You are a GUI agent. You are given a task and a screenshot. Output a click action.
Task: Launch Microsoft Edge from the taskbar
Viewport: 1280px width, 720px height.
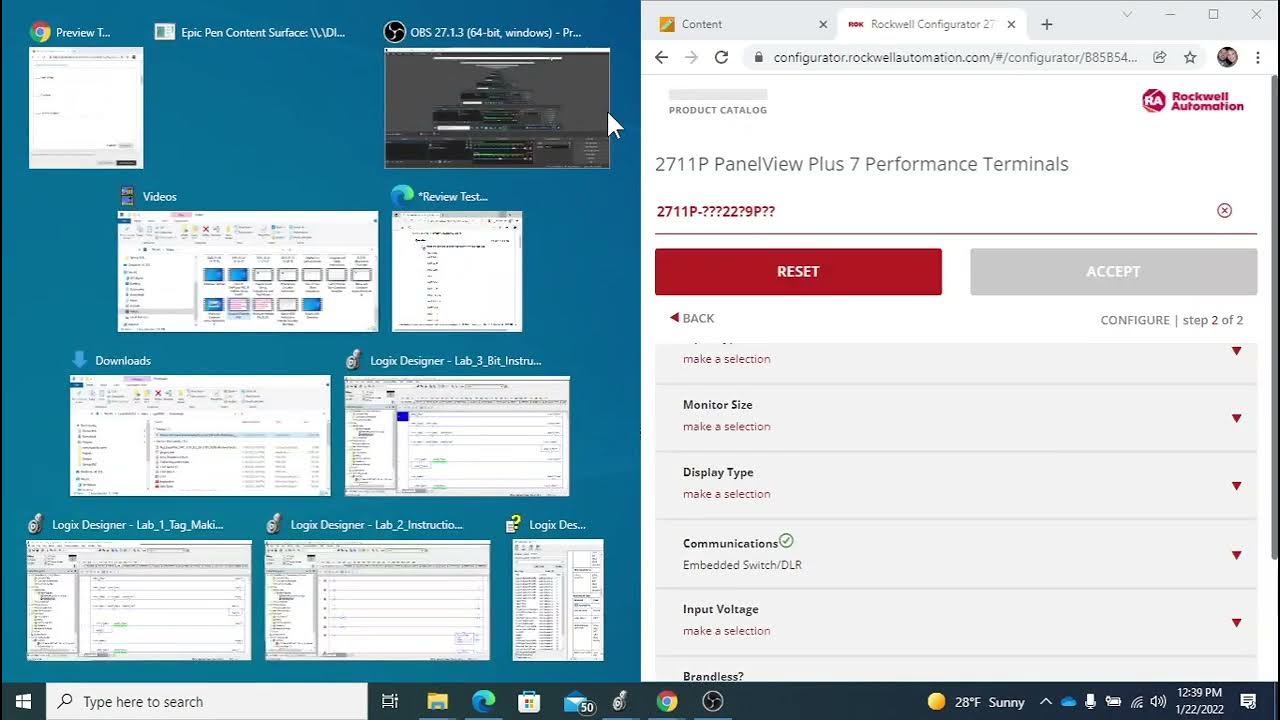point(483,702)
